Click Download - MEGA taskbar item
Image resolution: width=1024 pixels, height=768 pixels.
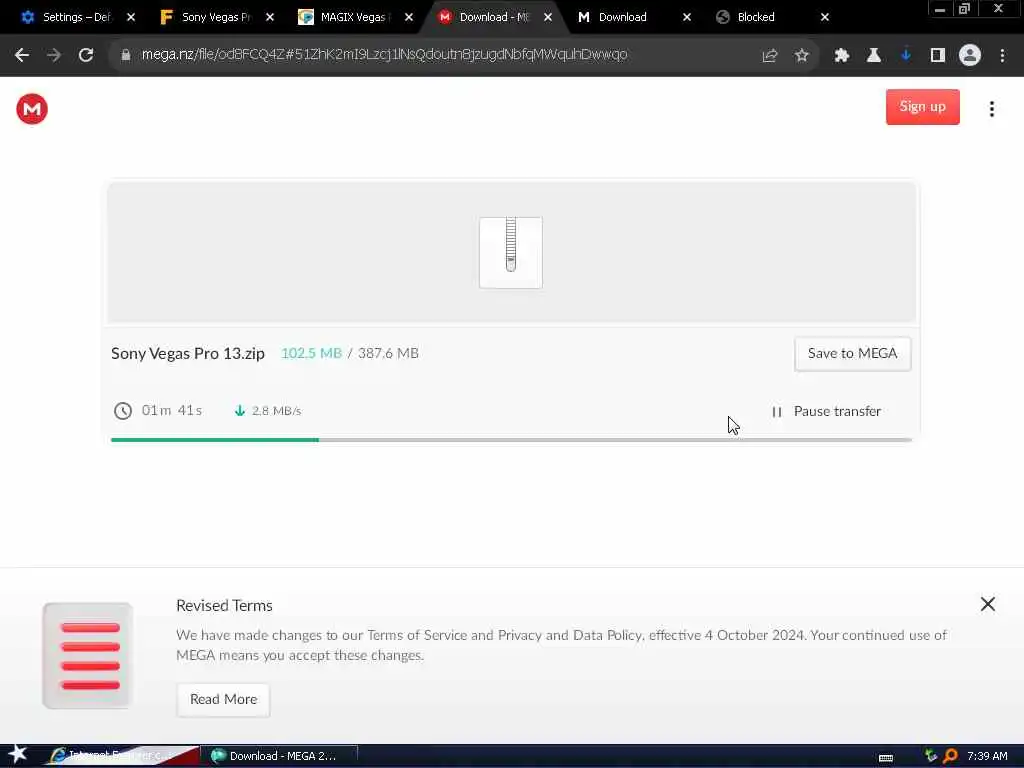coord(278,756)
